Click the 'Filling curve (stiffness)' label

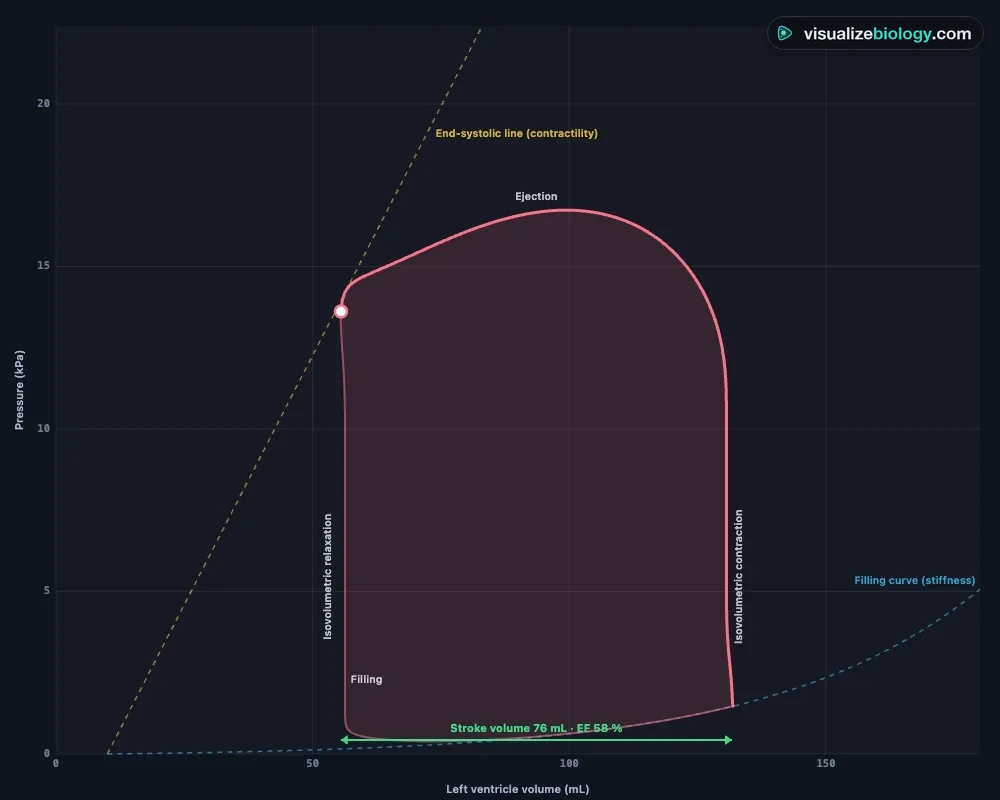click(915, 581)
